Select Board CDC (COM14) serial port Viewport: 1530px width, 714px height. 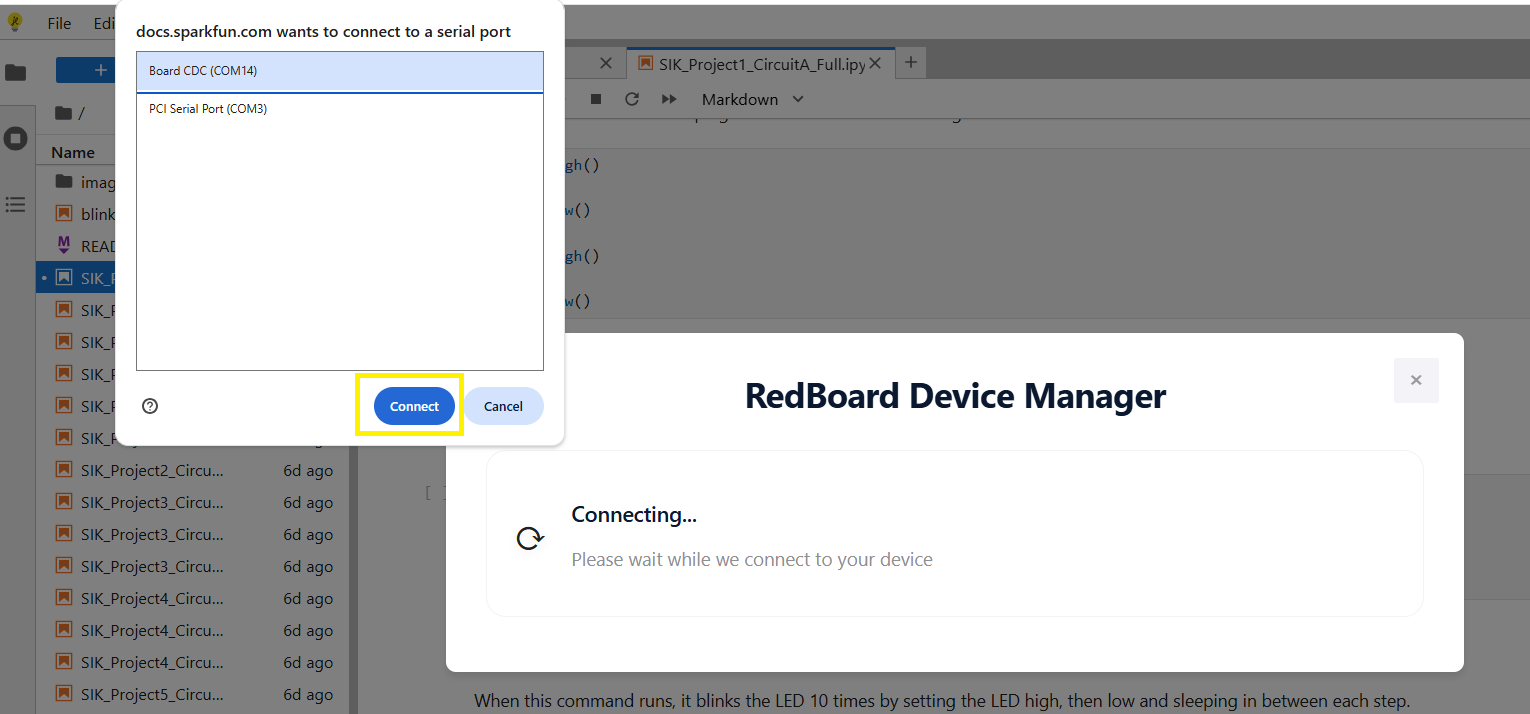tap(339, 71)
